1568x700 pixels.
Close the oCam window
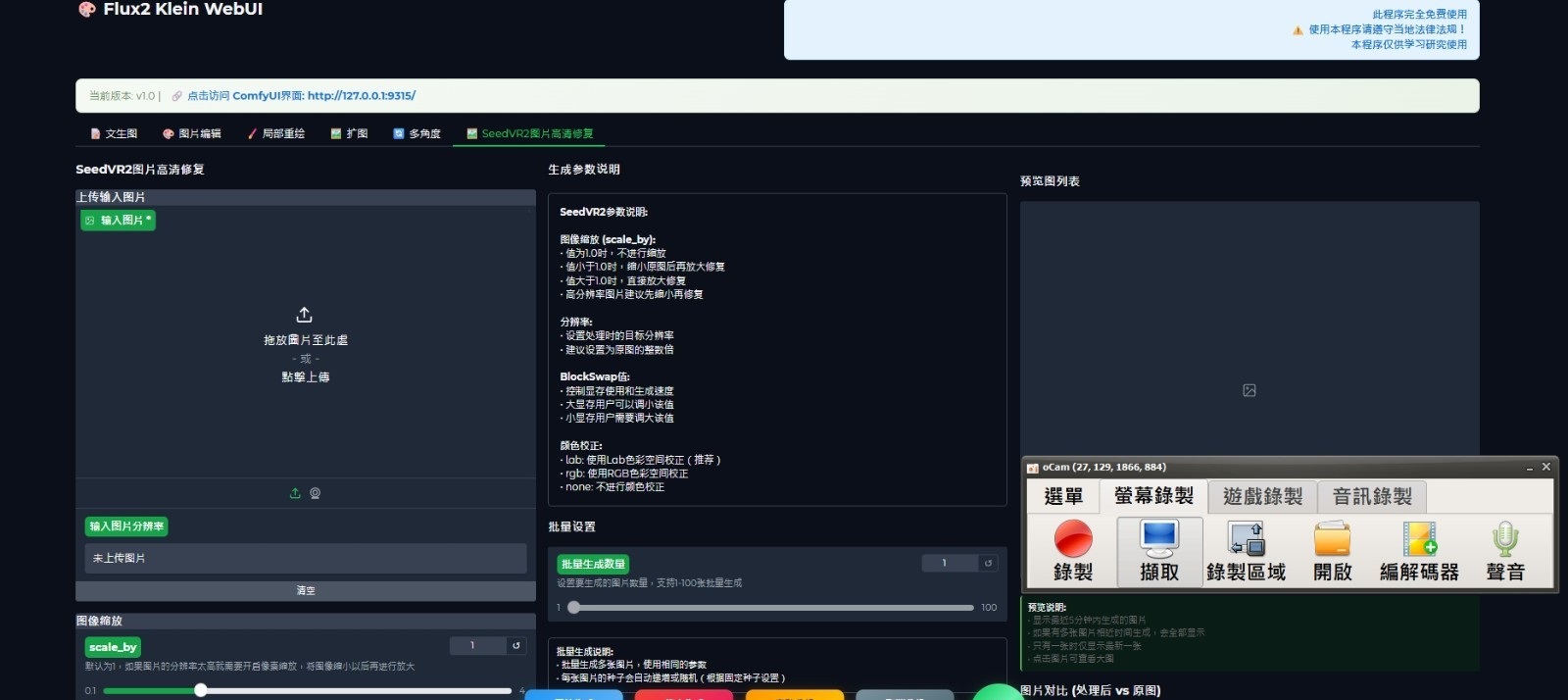click(x=1546, y=467)
